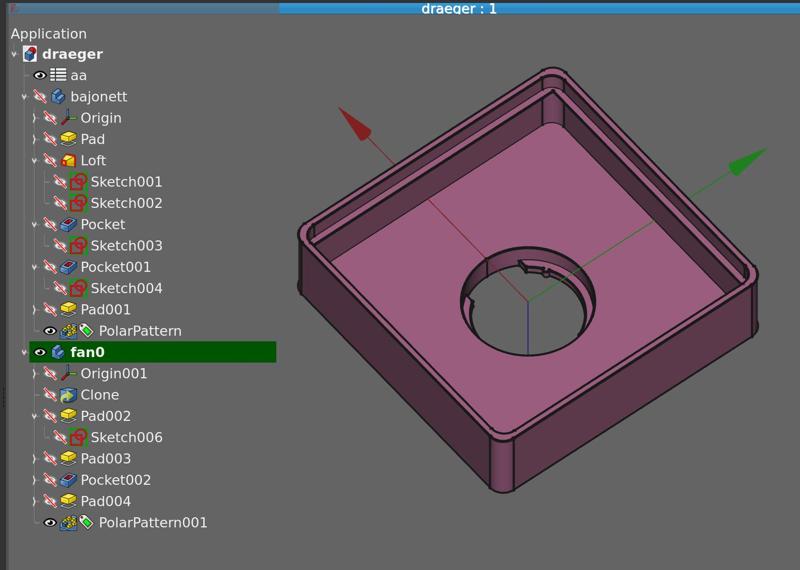Show the hidden Sketch006
Image resolution: width=800 pixels, height=570 pixels.
[60, 437]
